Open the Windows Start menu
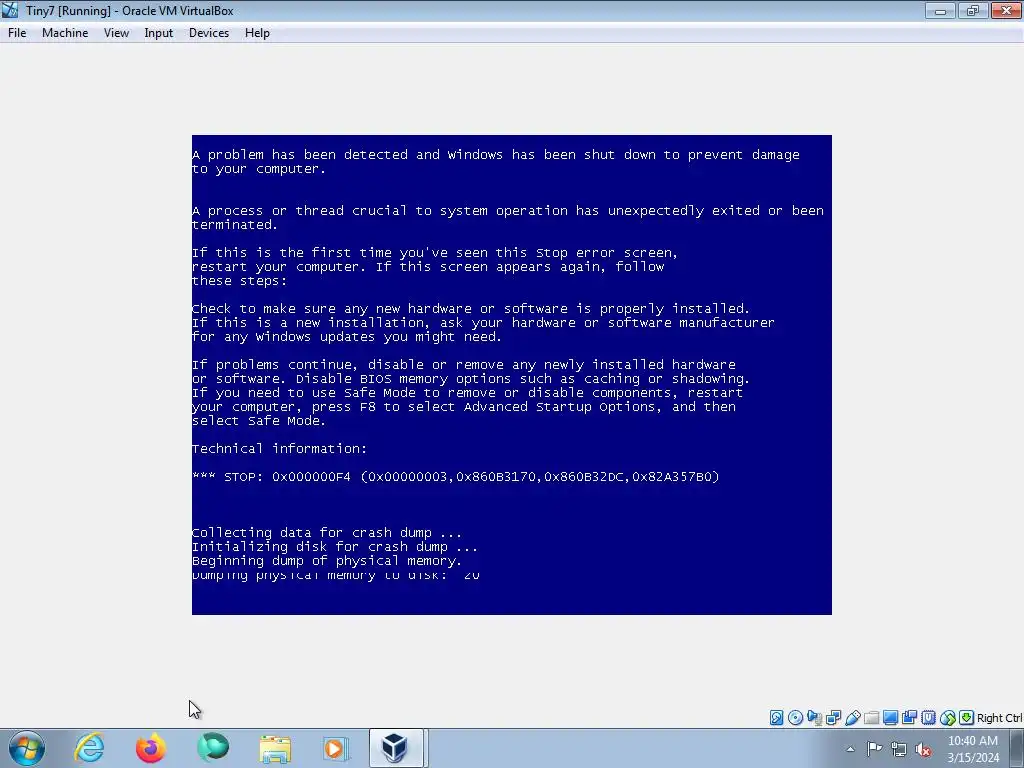This screenshot has height=768, width=1024. (27, 748)
